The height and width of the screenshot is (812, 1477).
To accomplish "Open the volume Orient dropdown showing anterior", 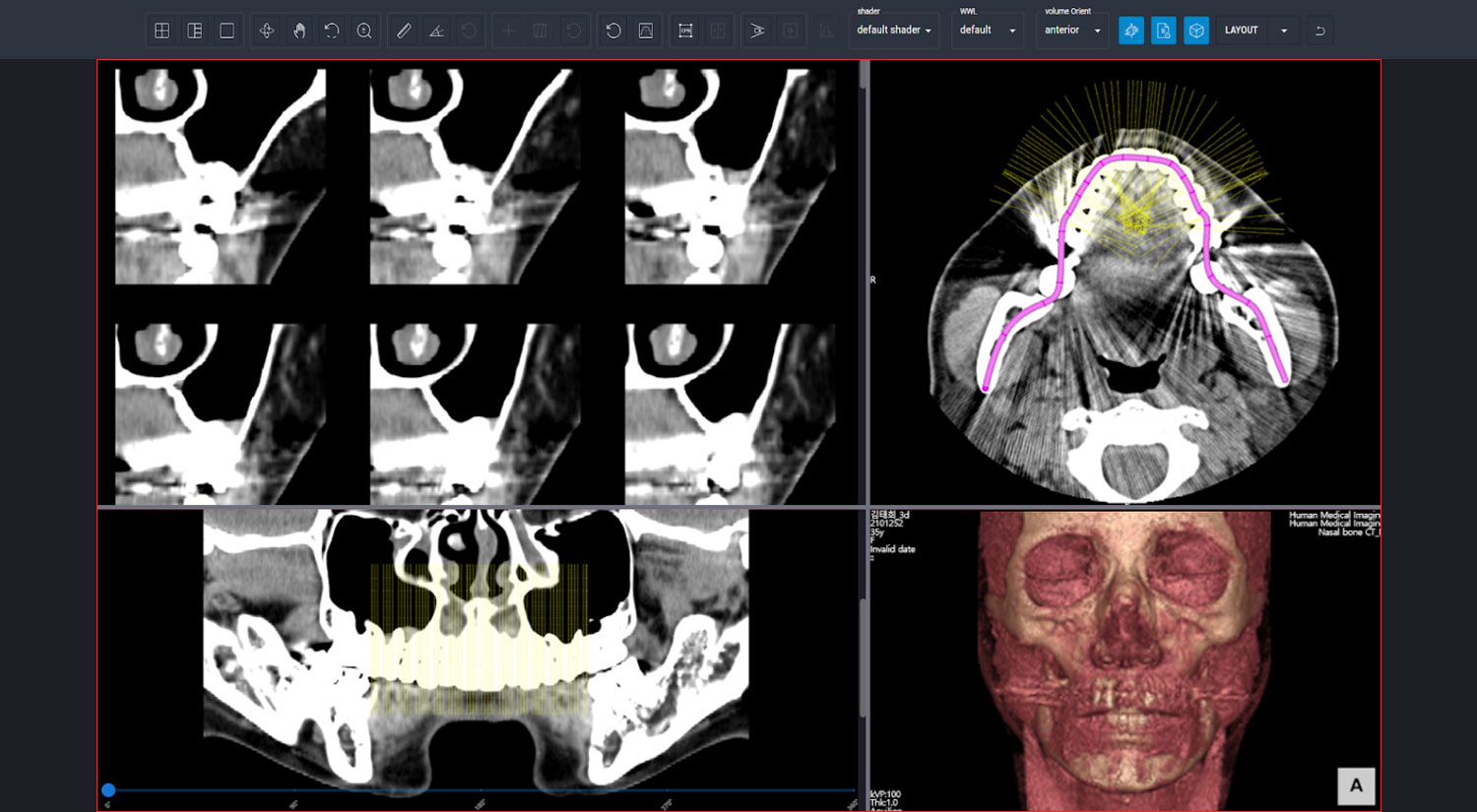I will point(1072,31).
